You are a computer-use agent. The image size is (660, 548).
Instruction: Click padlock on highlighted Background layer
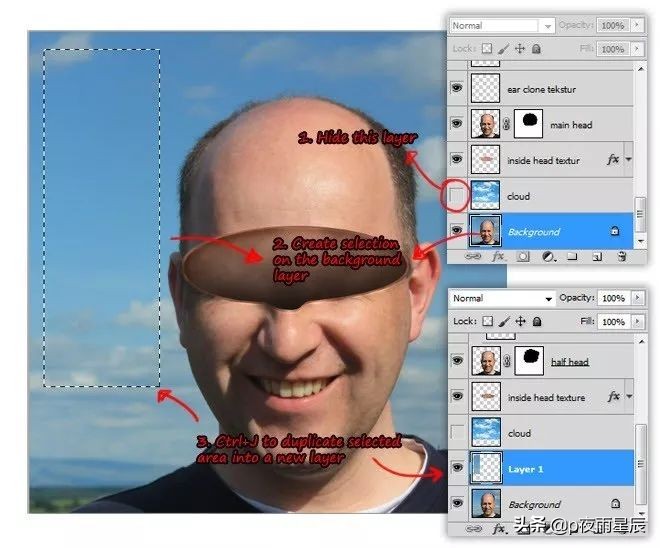pyautogui.click(x=615, y=231)
